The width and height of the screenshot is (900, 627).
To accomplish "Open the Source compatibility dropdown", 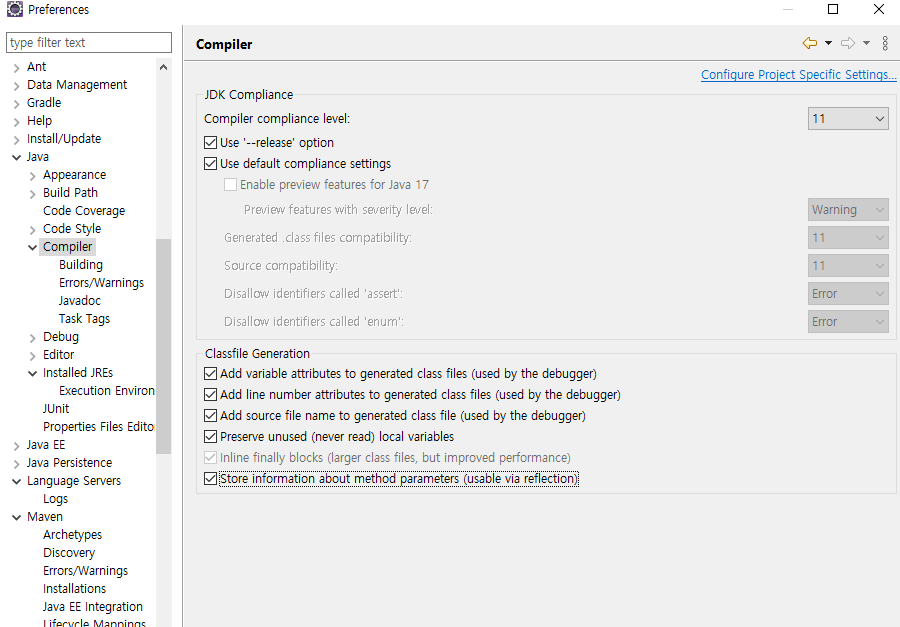I will (848, 266).
